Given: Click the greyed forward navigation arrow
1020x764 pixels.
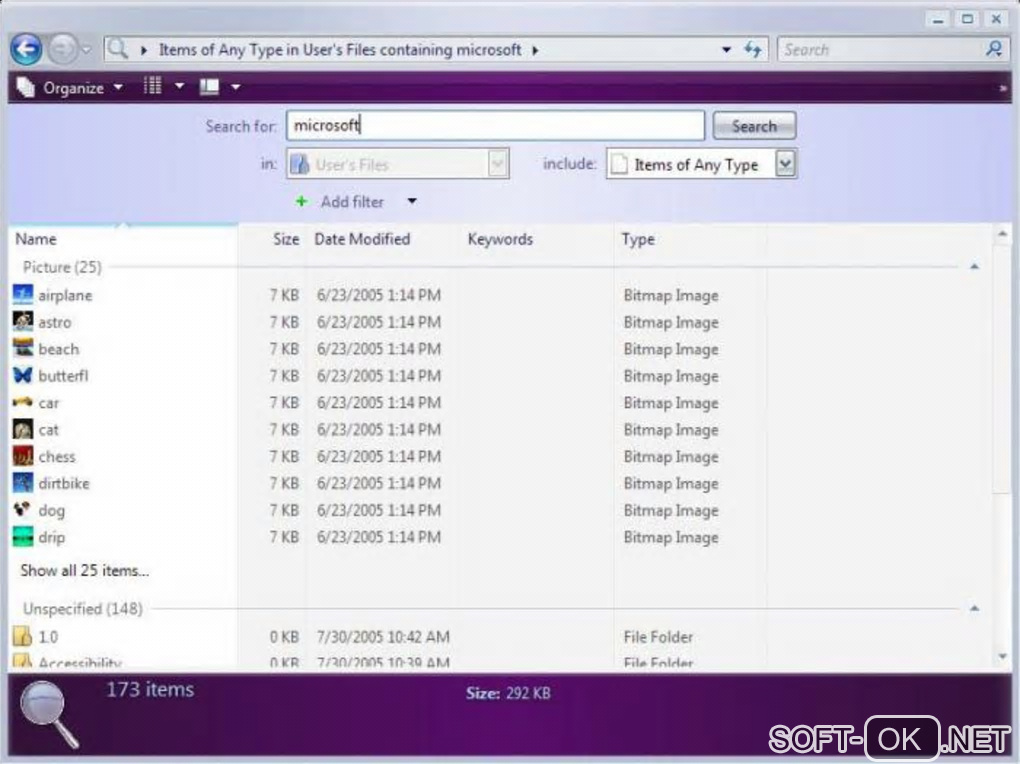Looking at the screenshot, I should click(x=62, y=49).
